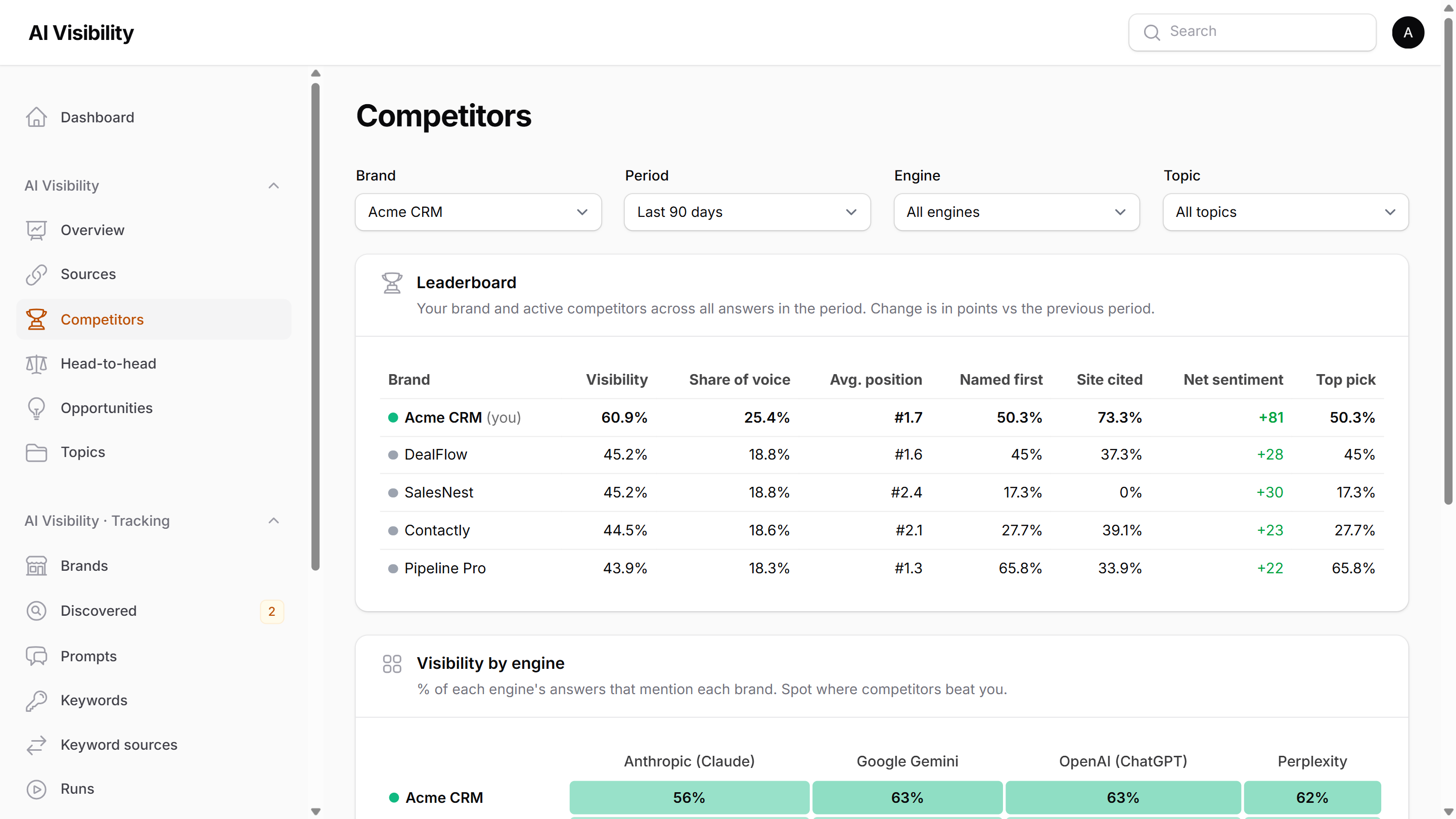Screen dimensions: 1456x819
Task: Click the Topics folder icon
Action: point(36,452)
